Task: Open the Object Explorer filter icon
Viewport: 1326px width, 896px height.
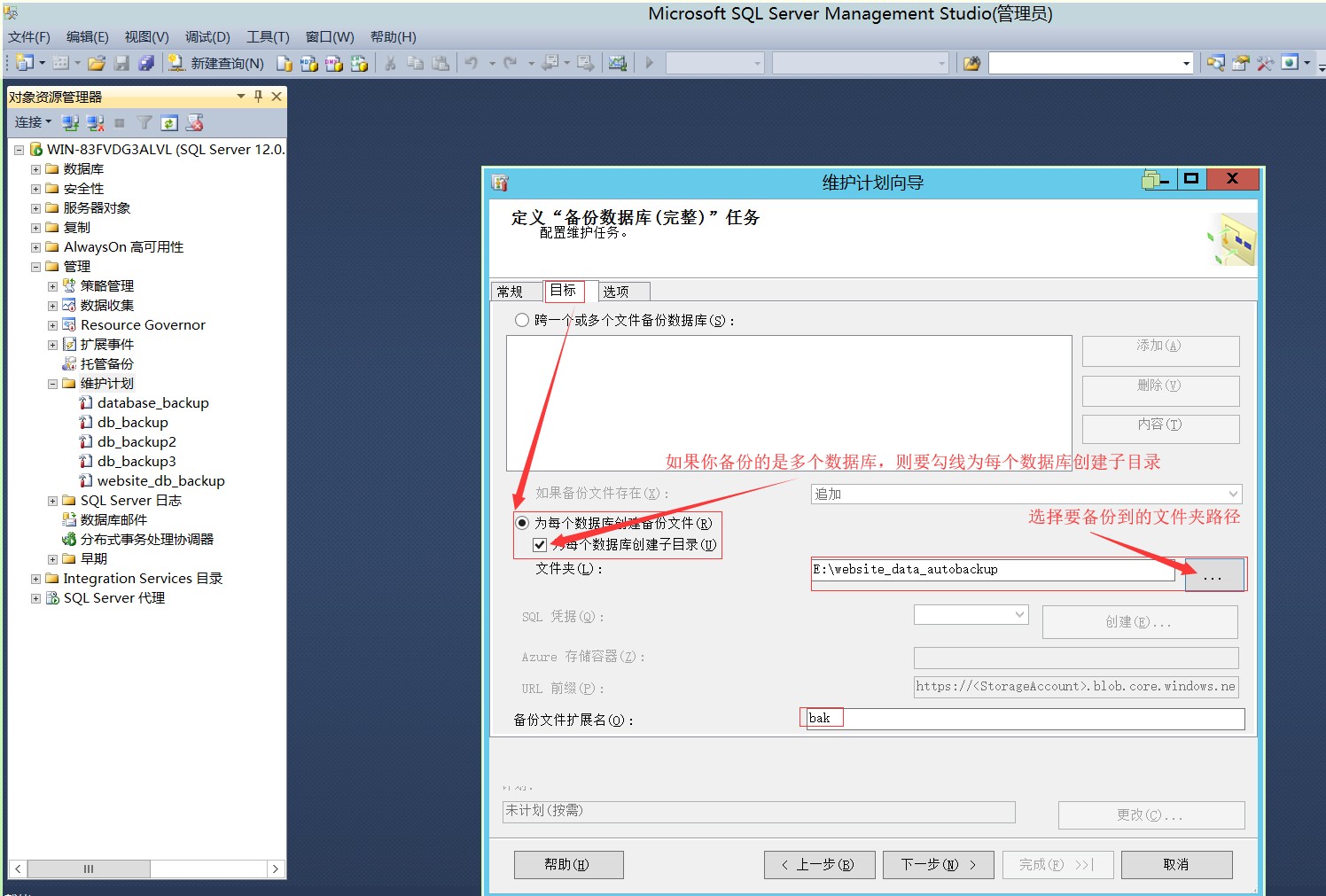Action: point(144,122)
